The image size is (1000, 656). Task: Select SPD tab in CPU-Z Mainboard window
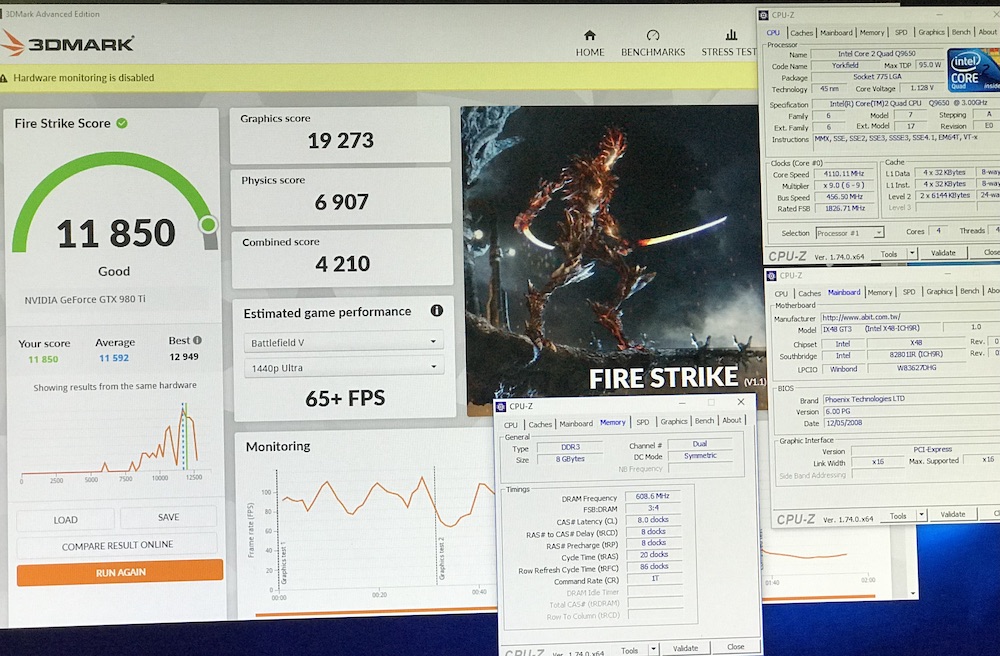pos(909,292)
